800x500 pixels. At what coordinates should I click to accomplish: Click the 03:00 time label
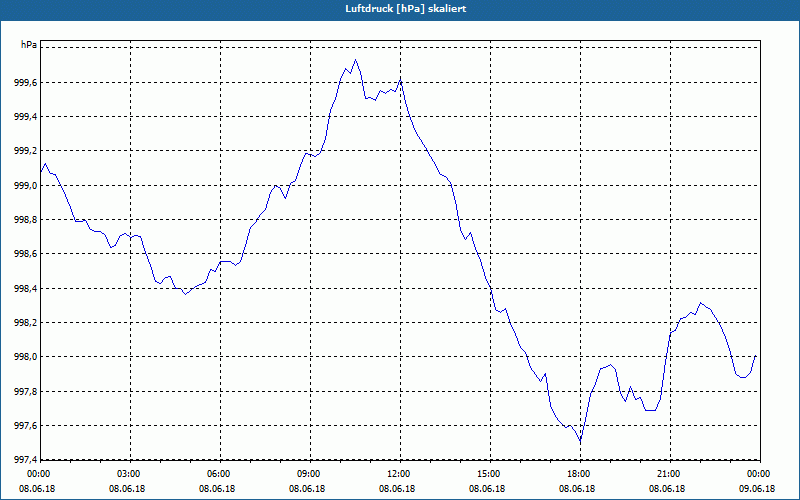coord(130,474)
